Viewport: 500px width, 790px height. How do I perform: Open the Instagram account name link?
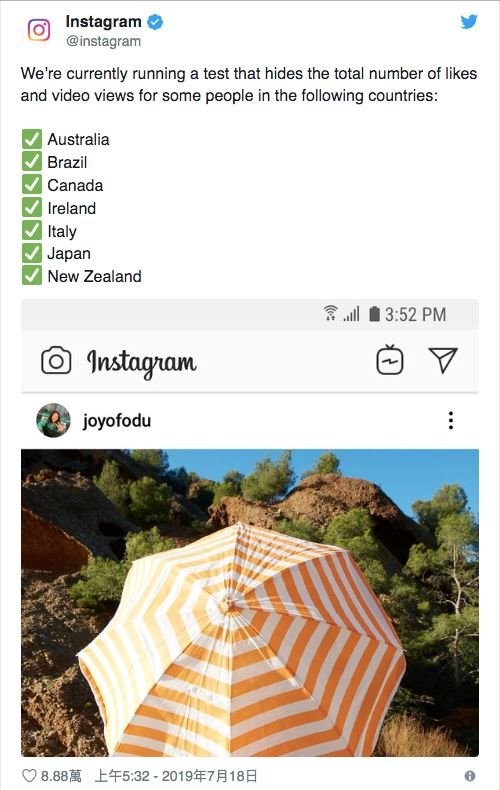[103, 22]
